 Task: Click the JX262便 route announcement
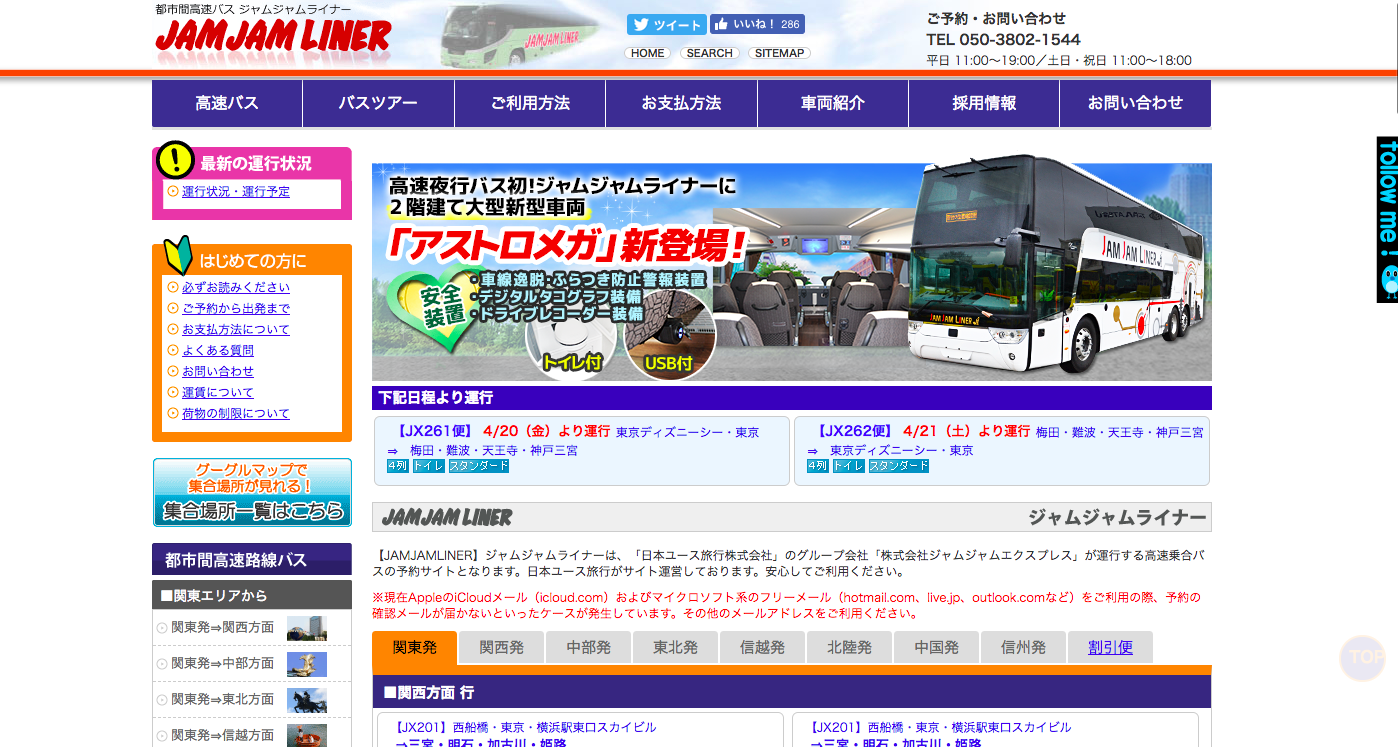[1002, 451]
